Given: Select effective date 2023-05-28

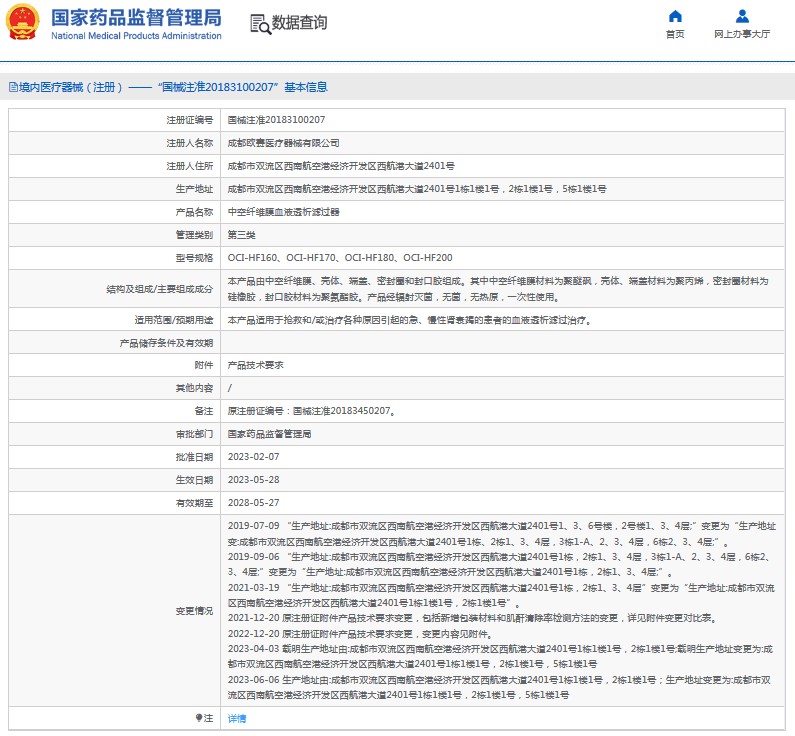Looking at the screenshot, I should (254, 480).
